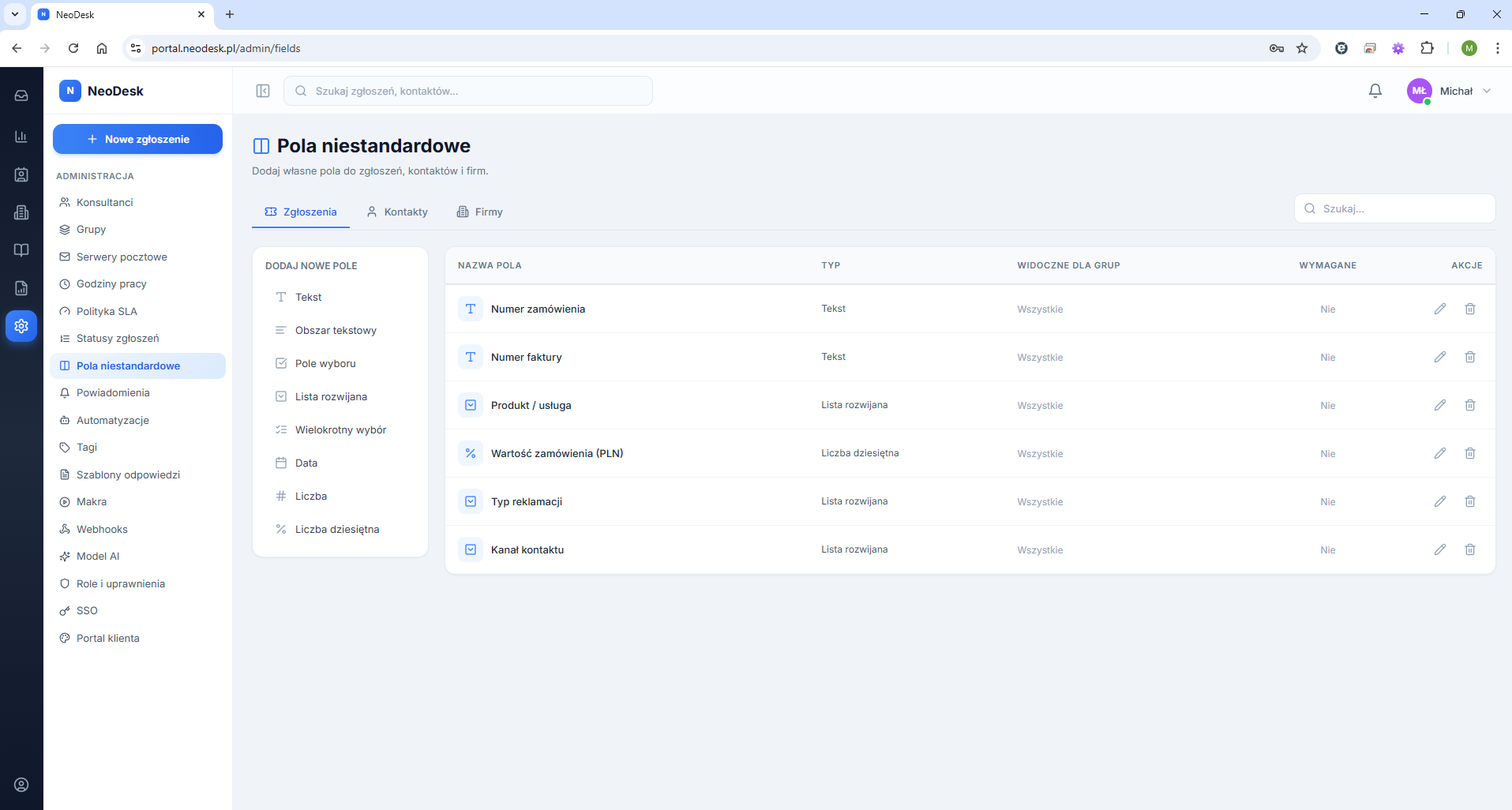Screen dimensions: 1512x810
Task: Open the settings gear icon in left rail
Action: click(21, 326)
